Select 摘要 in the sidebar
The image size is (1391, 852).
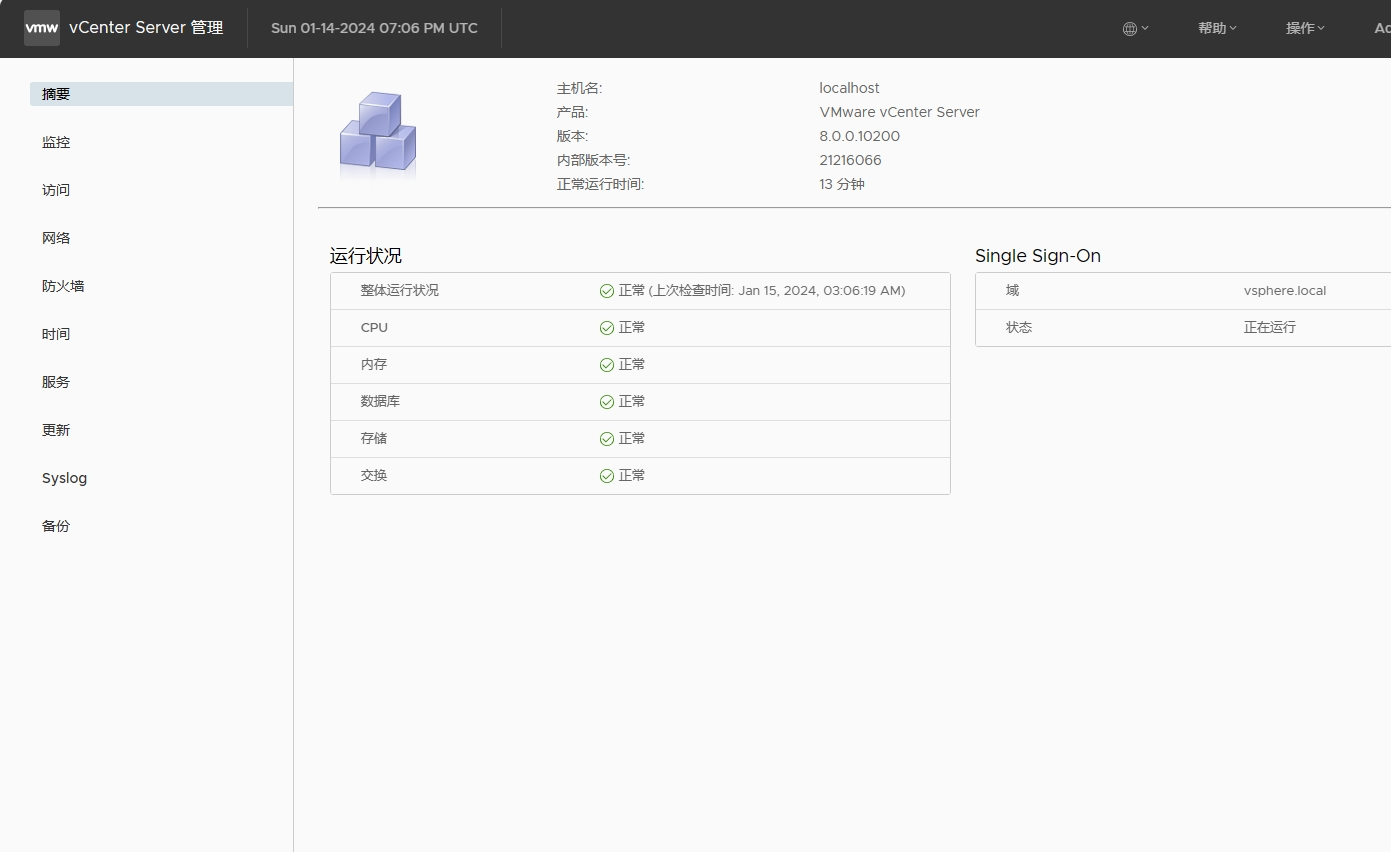(161, 94)
